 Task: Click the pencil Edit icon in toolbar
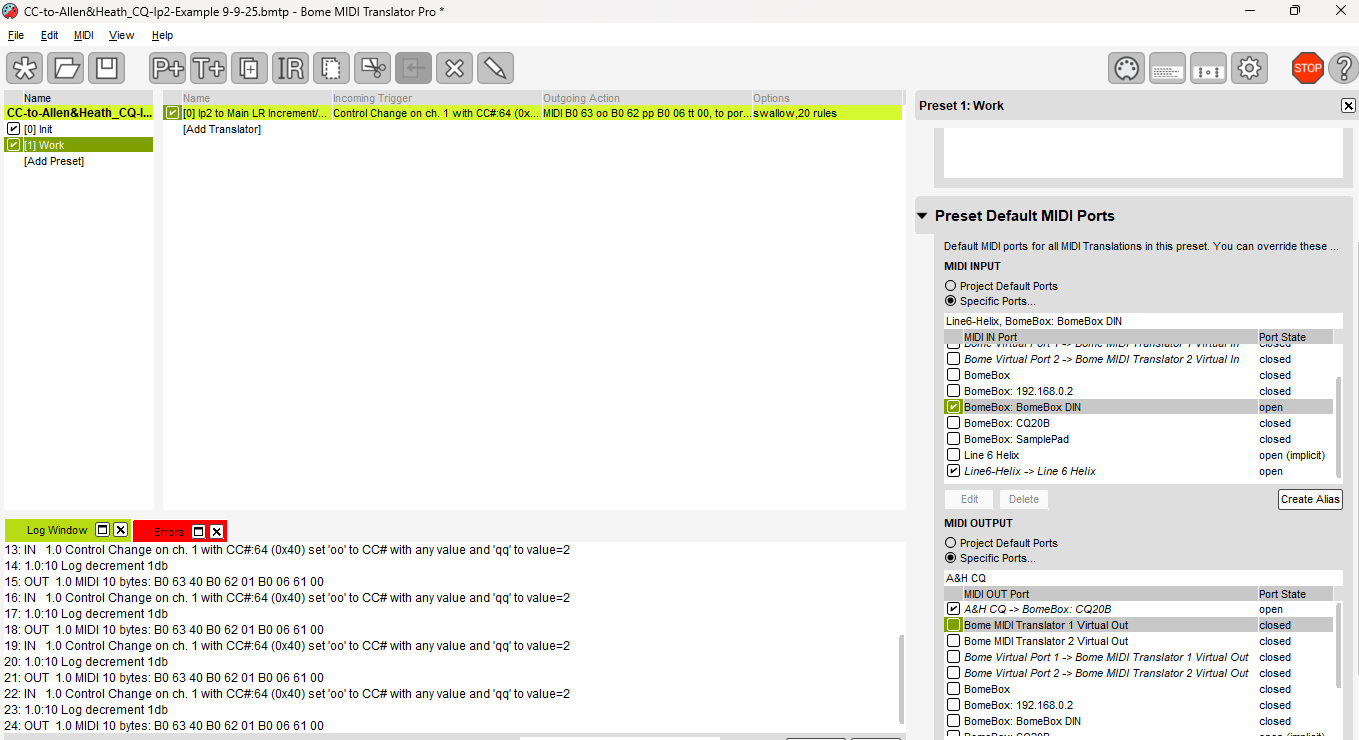click(494, 68)
